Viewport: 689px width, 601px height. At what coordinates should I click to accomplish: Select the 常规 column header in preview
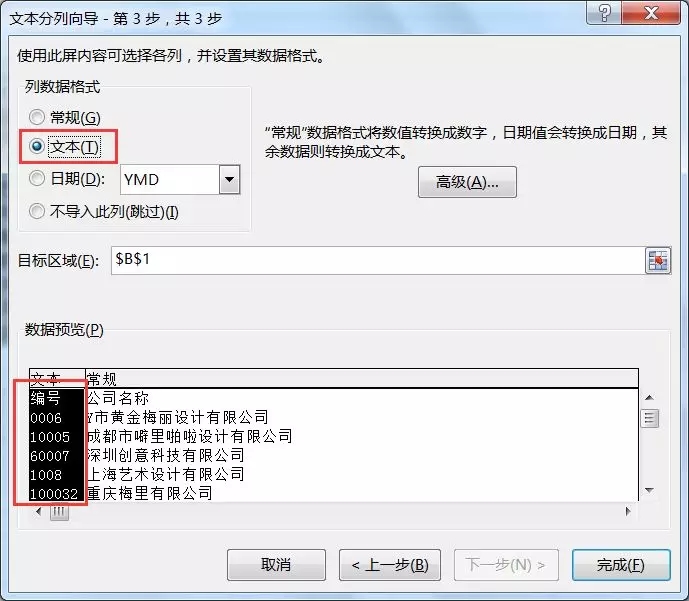pyautogui.click(x=361, y=378)
